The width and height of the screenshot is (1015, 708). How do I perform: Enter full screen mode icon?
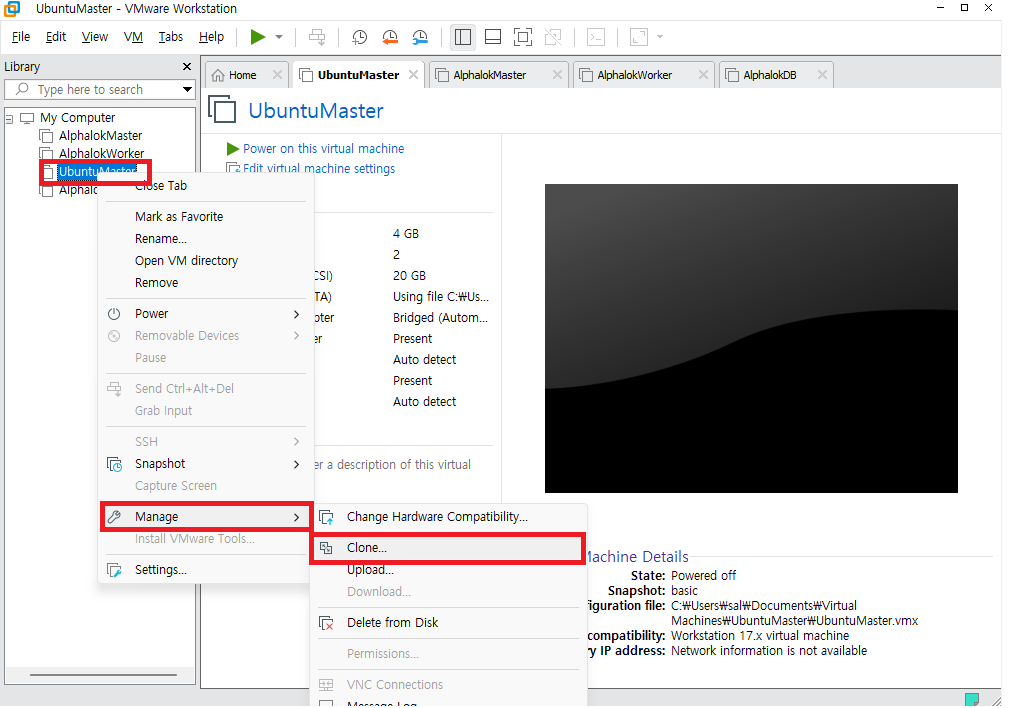point(522,37)
